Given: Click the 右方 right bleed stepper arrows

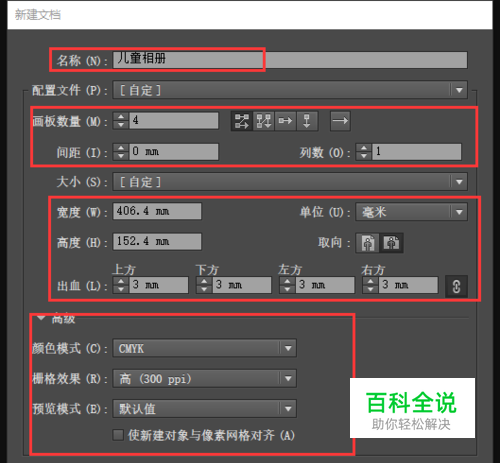Looking at the screenshot, I should coord(370,285).
